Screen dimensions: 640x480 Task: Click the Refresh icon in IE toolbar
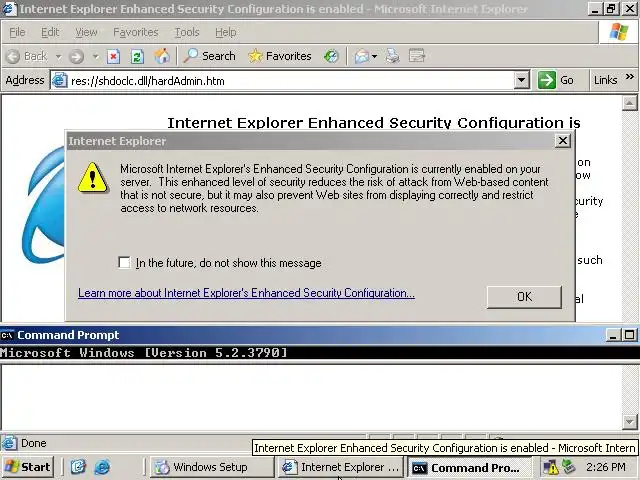[137, 56]
